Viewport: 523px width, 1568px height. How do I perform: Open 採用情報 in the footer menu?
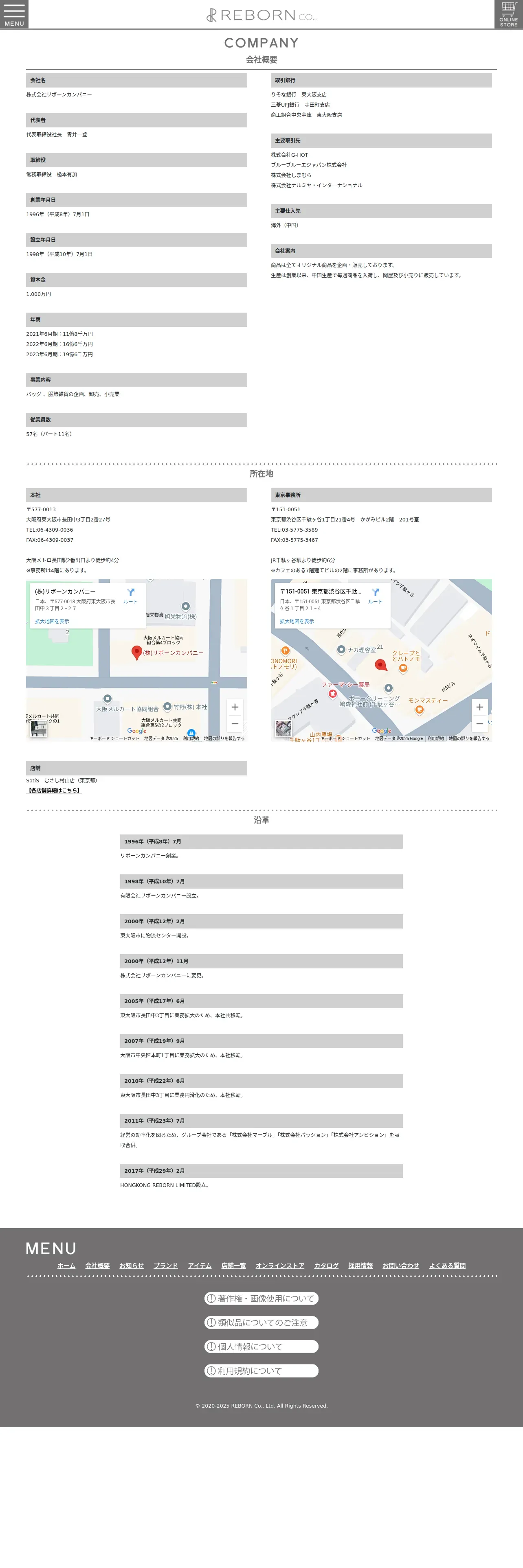(x=360, y=1266)
